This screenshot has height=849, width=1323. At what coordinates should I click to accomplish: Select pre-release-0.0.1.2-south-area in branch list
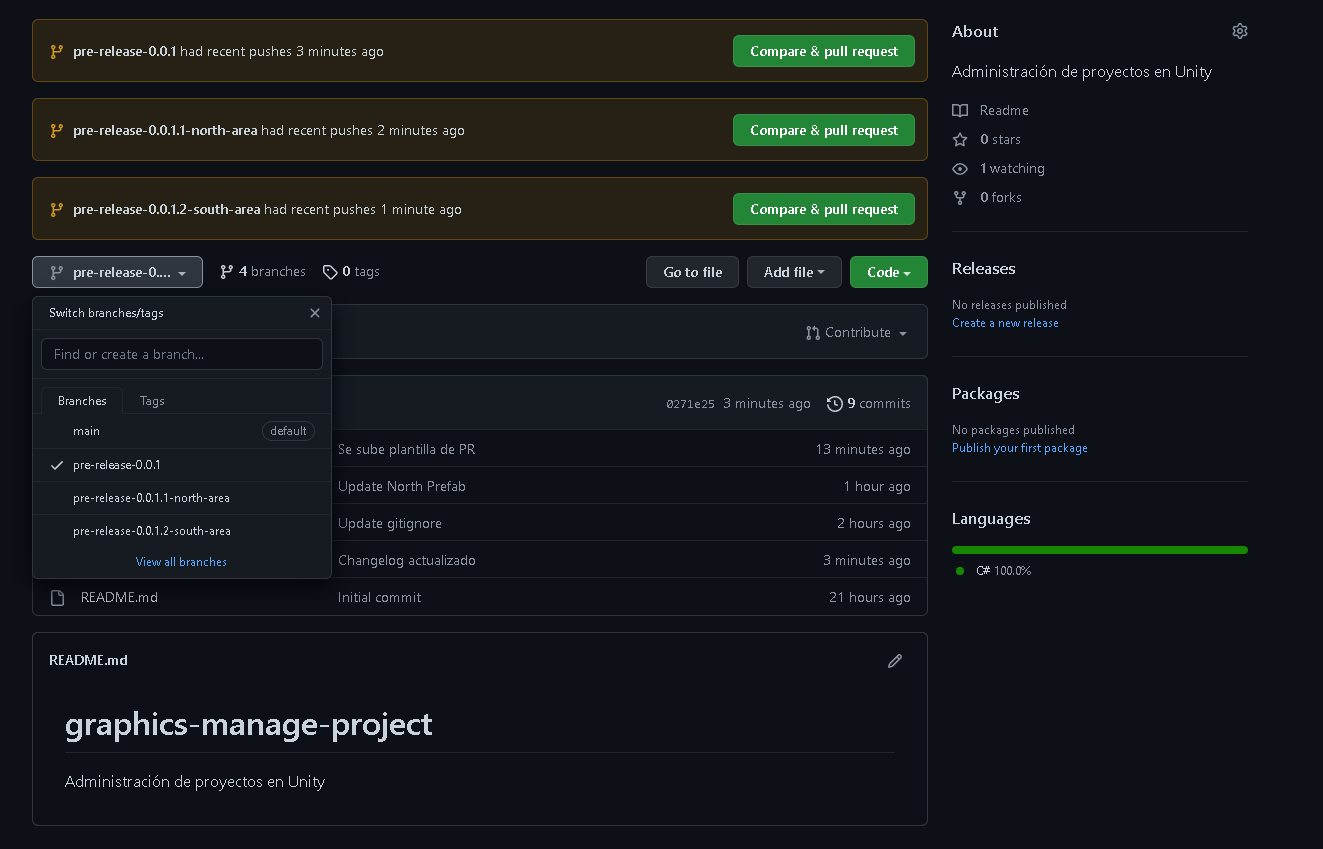click(x=151, y=531)
